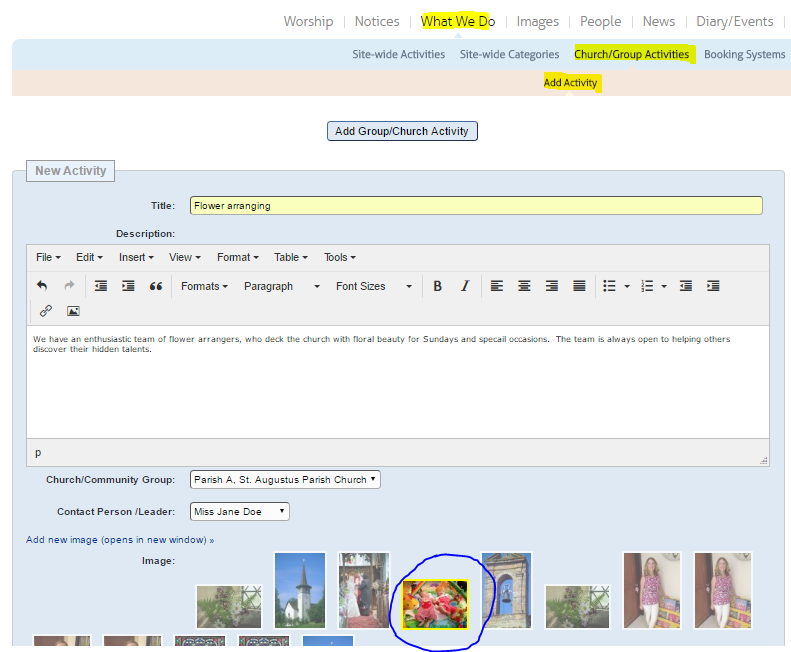Open the Contact Person /Leader dropdown
Screen dimensions: 791x652
click(x=240, y=512)
